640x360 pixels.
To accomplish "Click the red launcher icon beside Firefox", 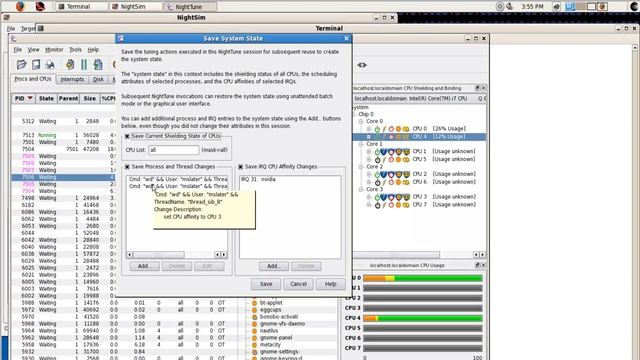I will [x=40, y=6].
